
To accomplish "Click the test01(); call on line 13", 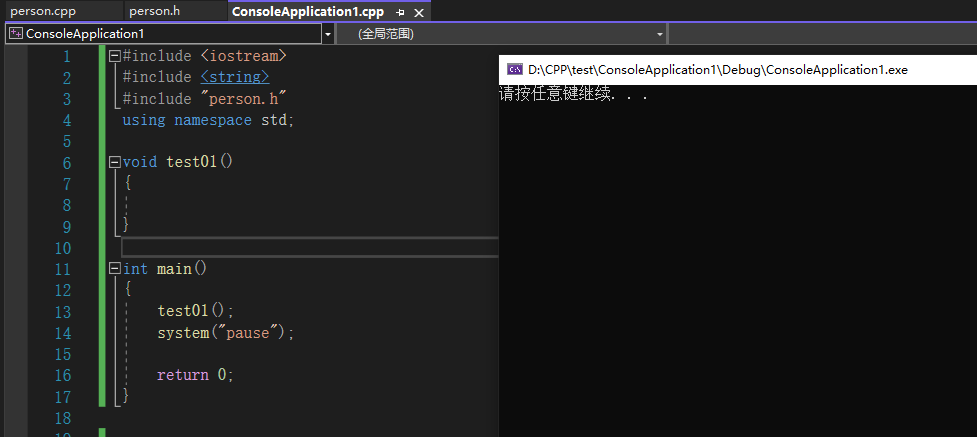I will [195, 311].
